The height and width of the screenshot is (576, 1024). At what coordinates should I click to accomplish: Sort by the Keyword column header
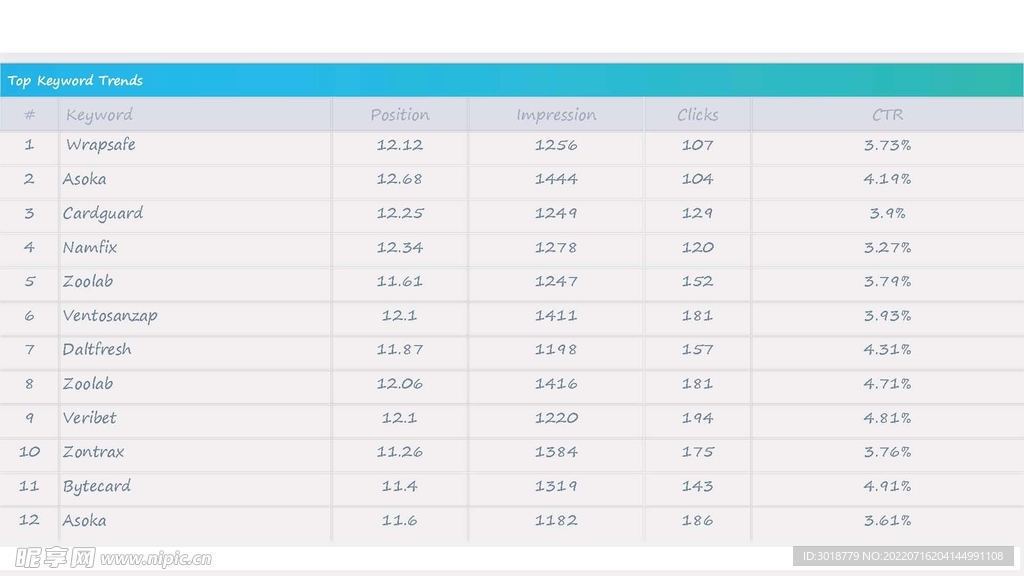pyautogui.click(x=99, y=115)
